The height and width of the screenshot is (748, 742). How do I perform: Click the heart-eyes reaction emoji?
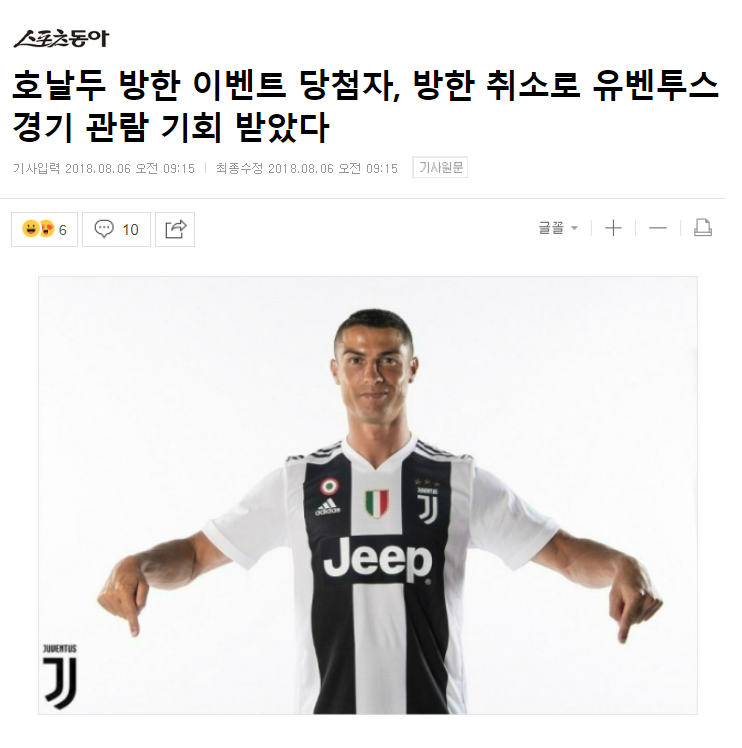(47, 229)
